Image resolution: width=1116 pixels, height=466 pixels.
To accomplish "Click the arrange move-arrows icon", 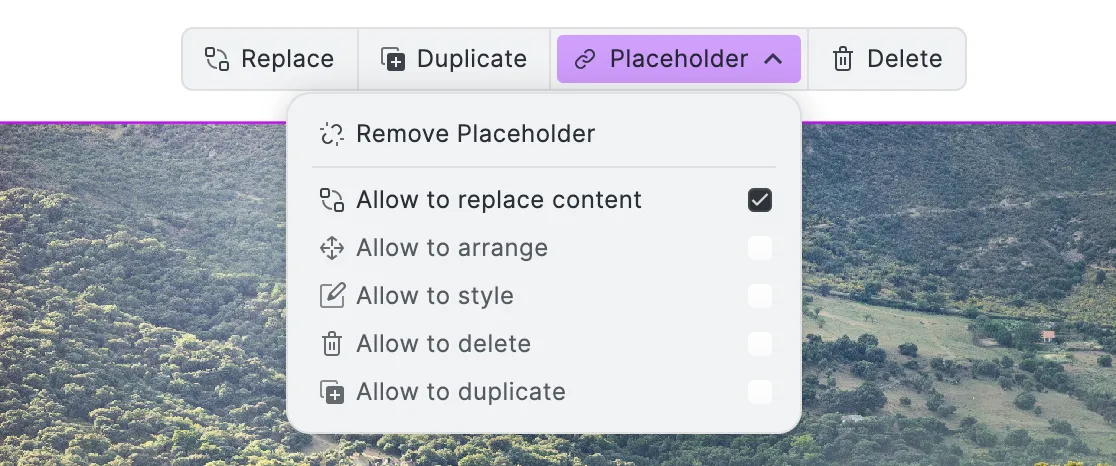I will coord(332,248).
